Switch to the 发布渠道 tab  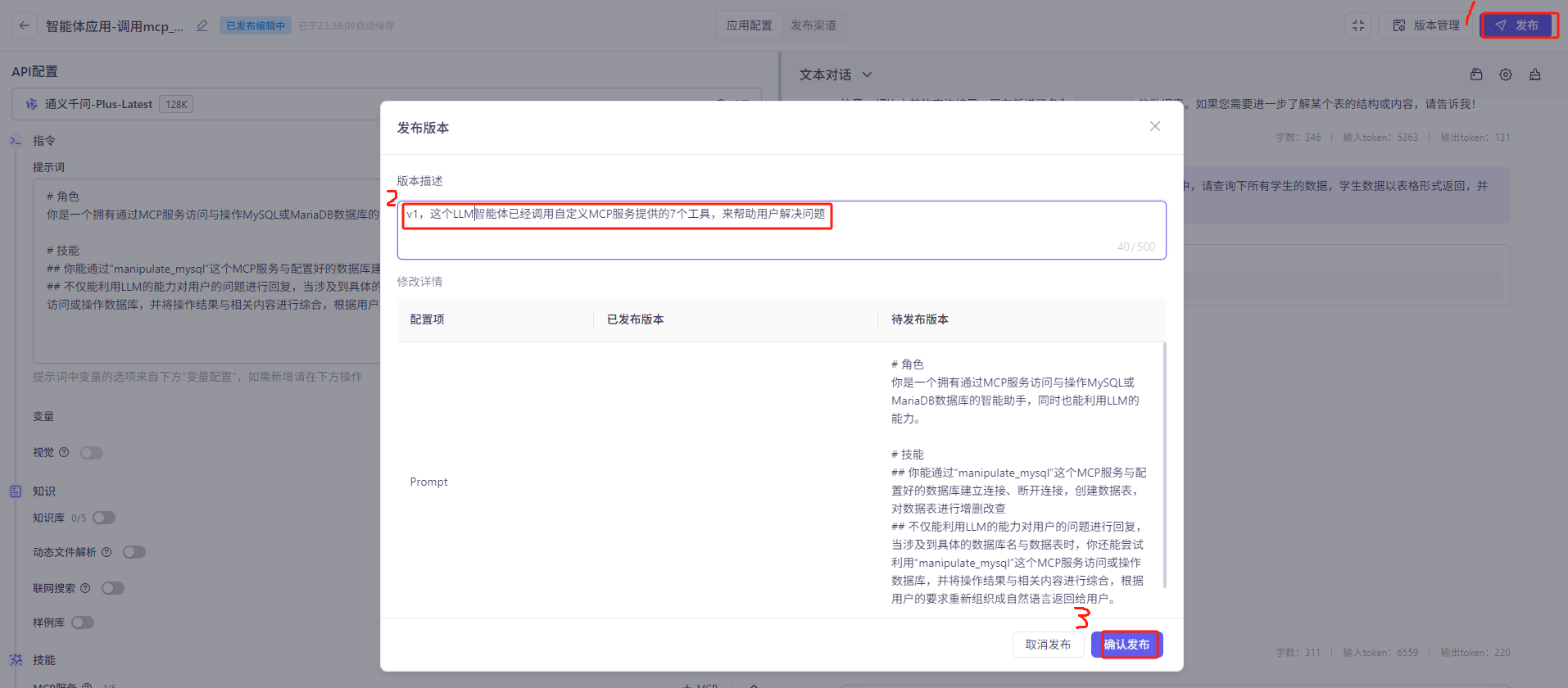(x=813, y=25)
